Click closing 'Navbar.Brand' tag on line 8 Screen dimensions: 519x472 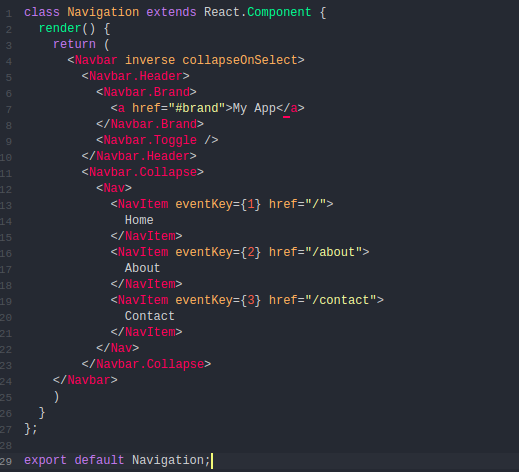coord(150,124)
